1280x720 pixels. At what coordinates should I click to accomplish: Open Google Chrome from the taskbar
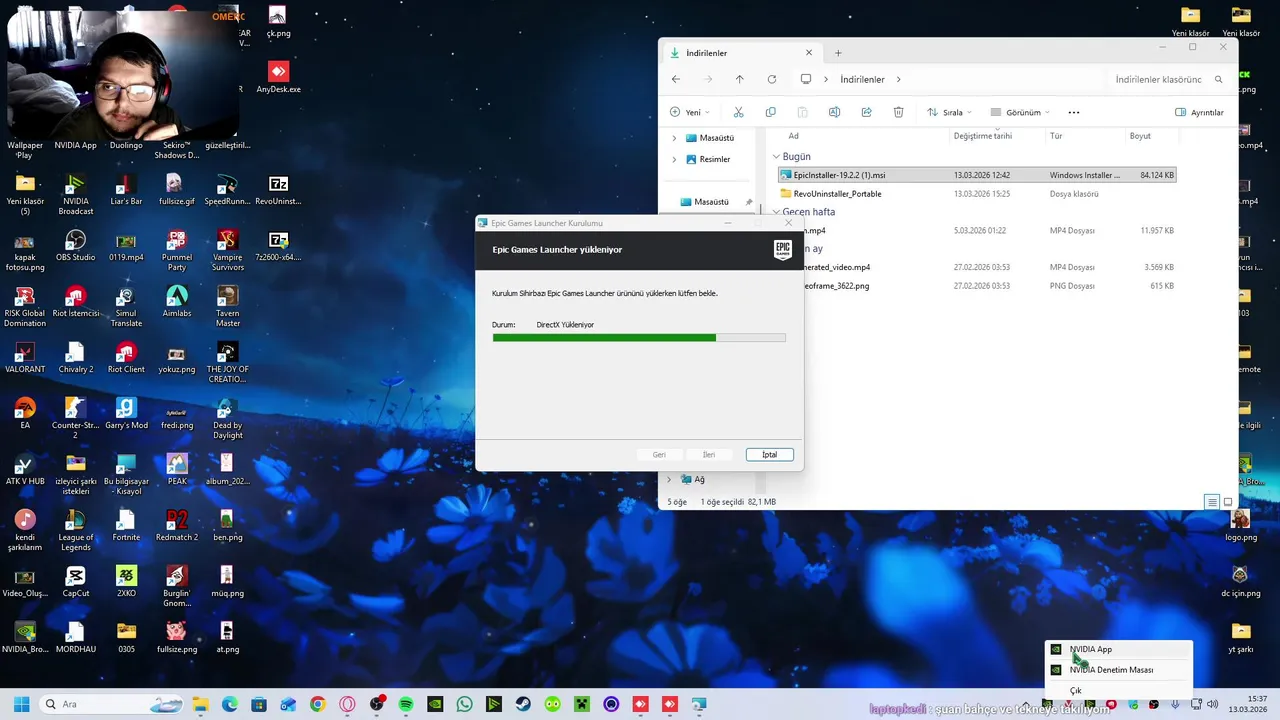click(x=318, y=704)
